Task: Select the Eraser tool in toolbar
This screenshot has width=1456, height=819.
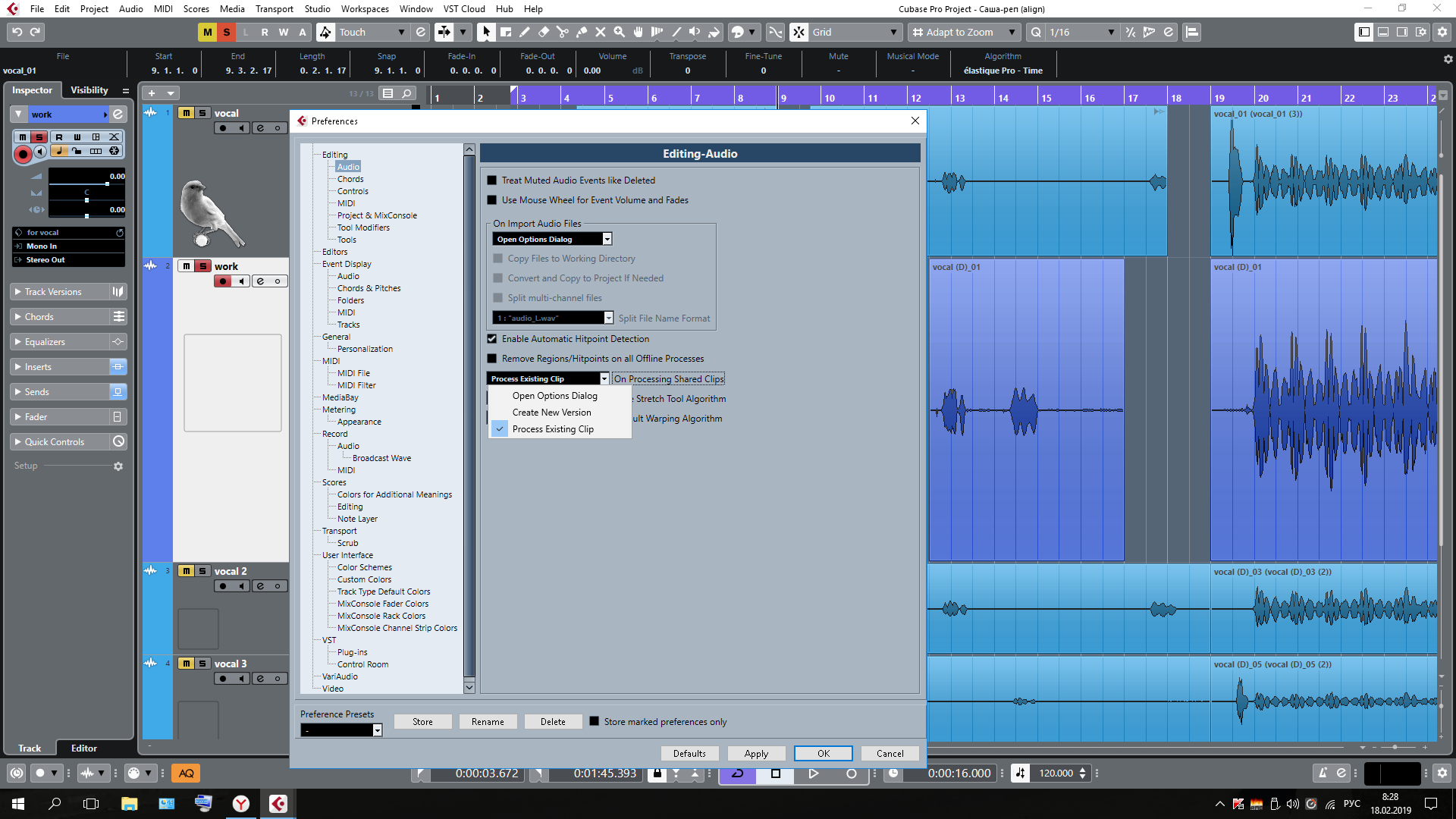Action: (543, 32)
